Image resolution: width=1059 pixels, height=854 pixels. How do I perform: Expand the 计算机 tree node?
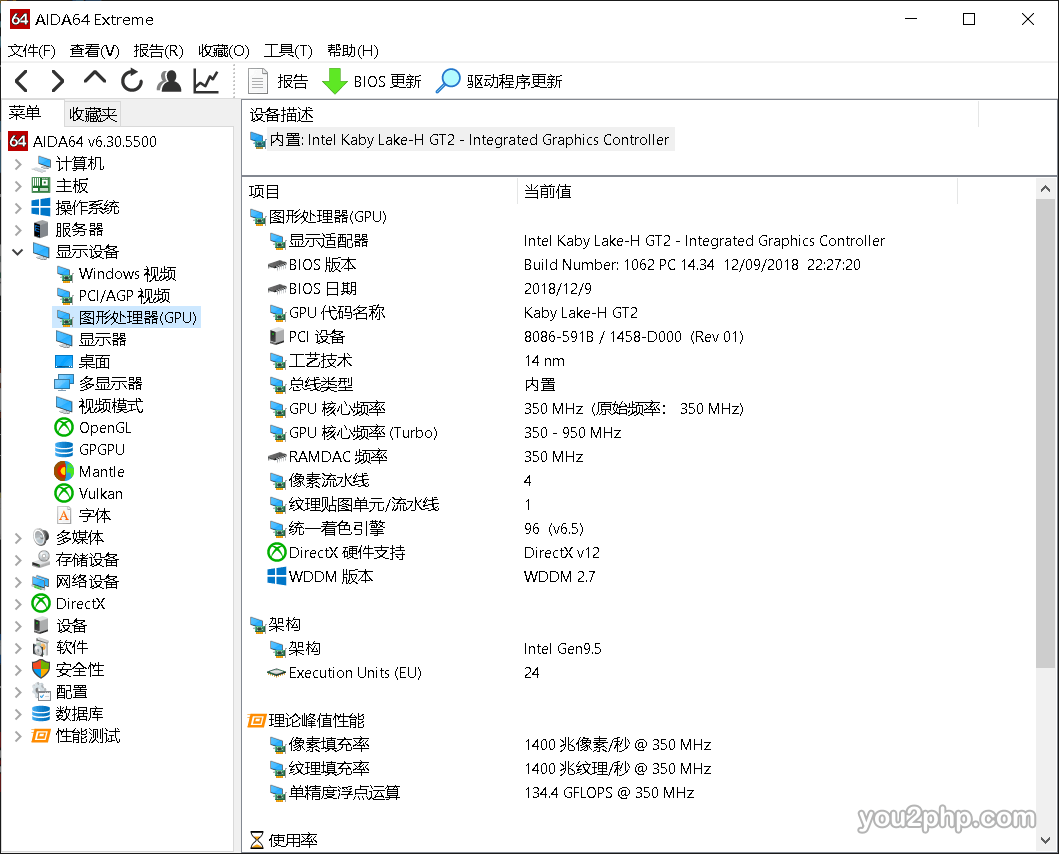[18, 164]
